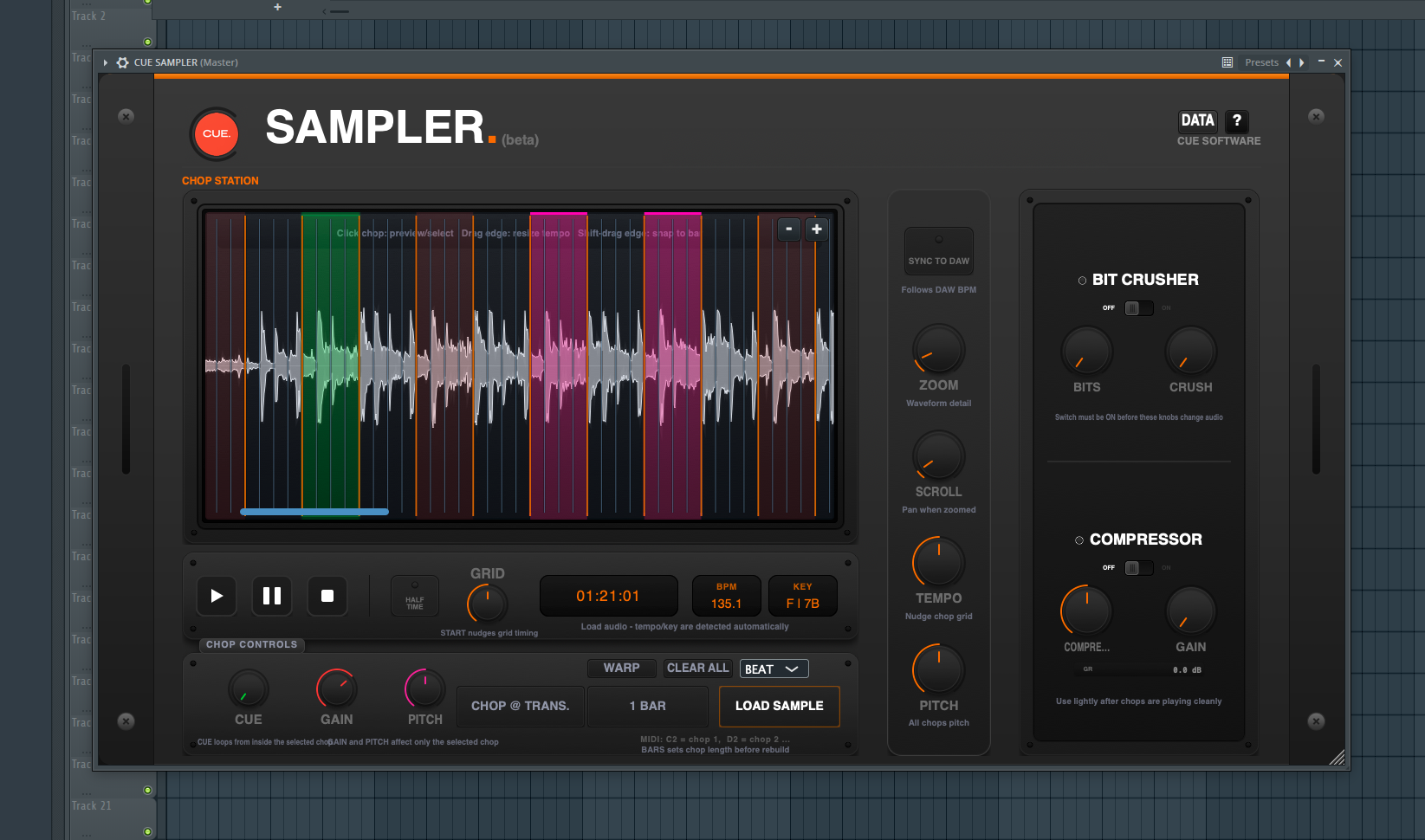Click the CUE SOFTWARE label
The height and width of the screenshot is (840, 1425).
coord(1219,141)
